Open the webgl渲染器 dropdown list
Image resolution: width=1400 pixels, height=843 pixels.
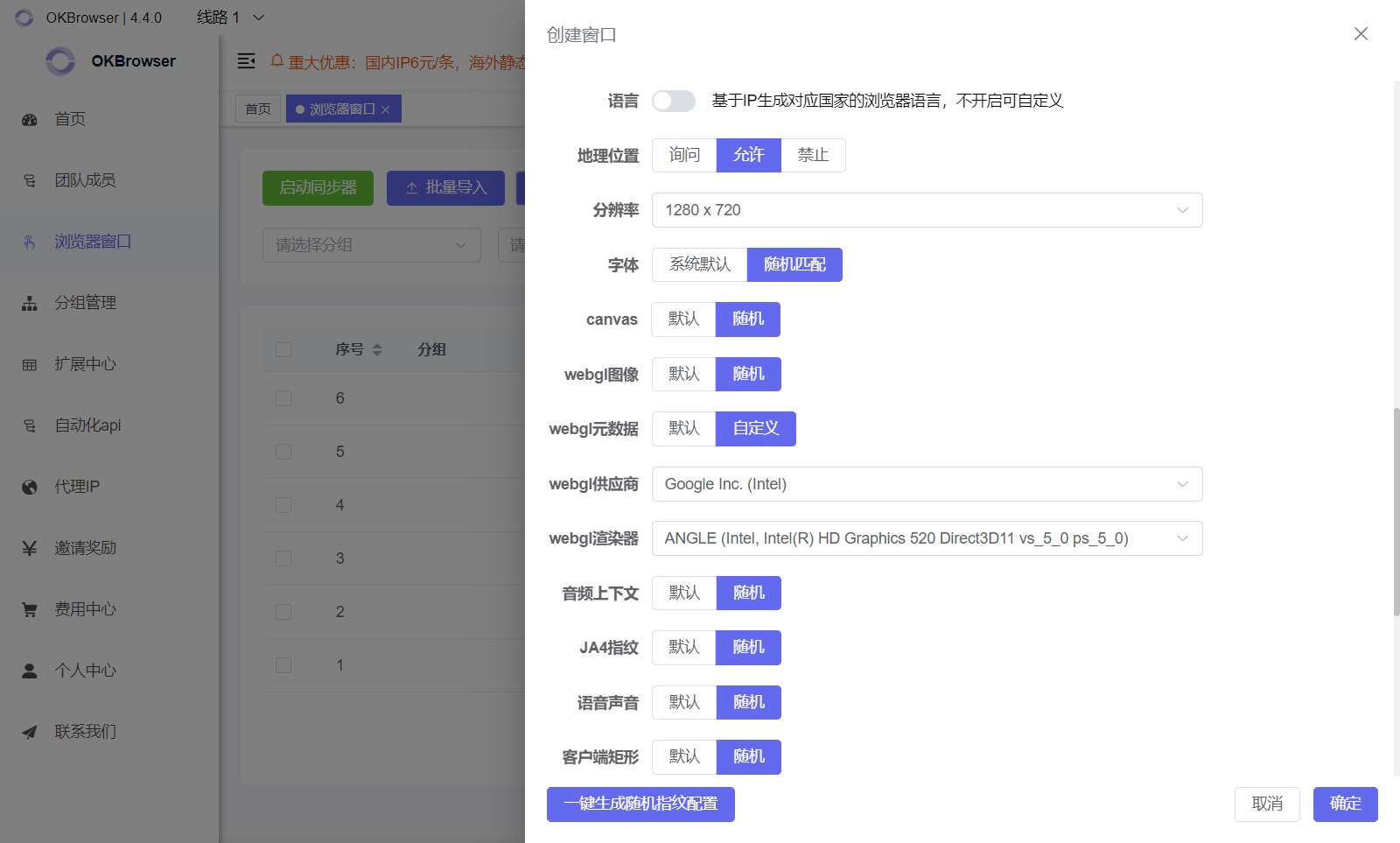pyautogui.click(x=927, y=538)
